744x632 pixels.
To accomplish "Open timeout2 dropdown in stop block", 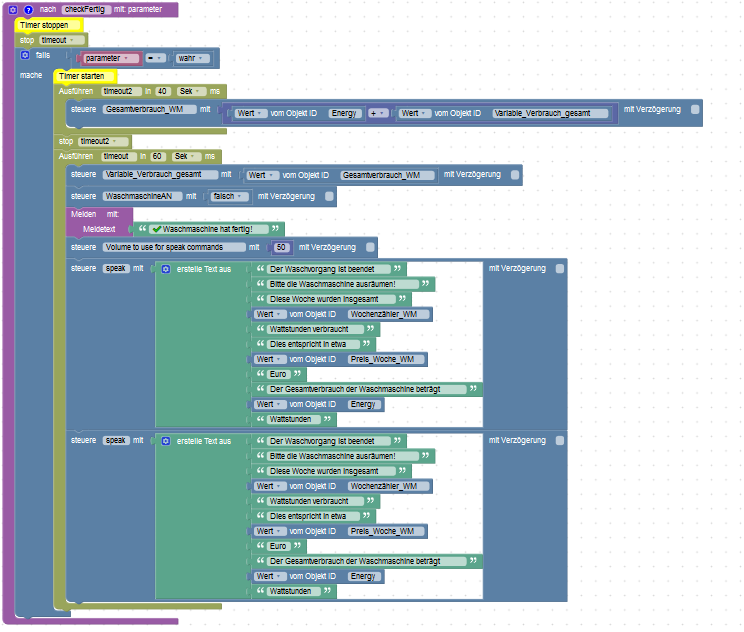I will [x=103, y=141].
